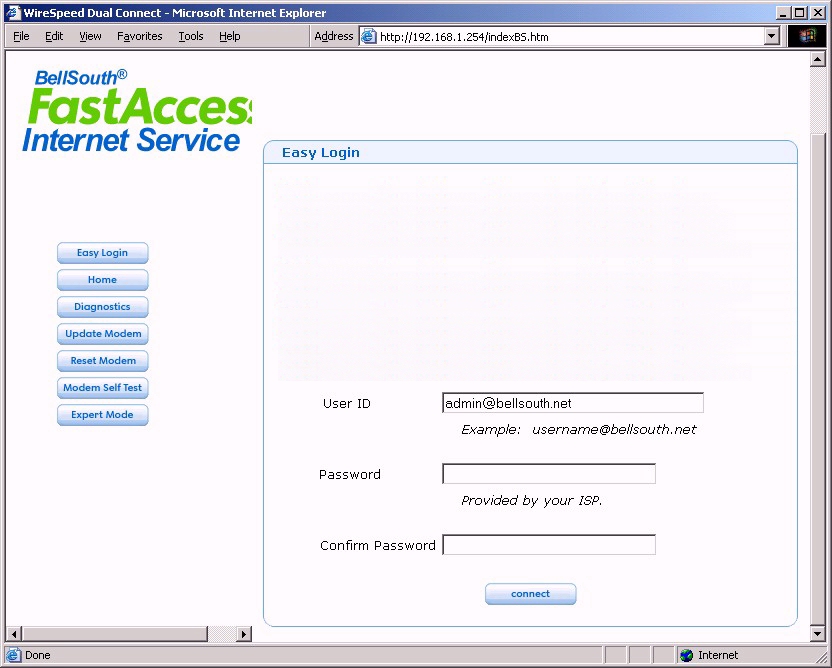Run the Modem Self Test button
Screen dimensions: 832x668
(102, 388)
